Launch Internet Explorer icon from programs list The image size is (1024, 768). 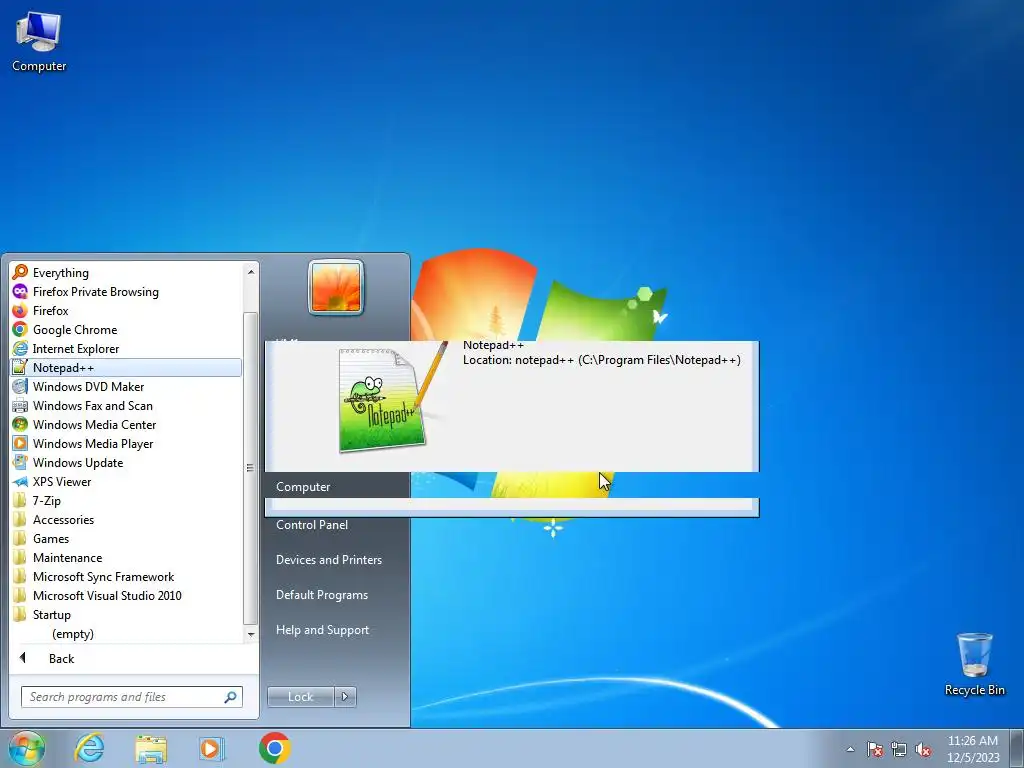pos(20,348)
